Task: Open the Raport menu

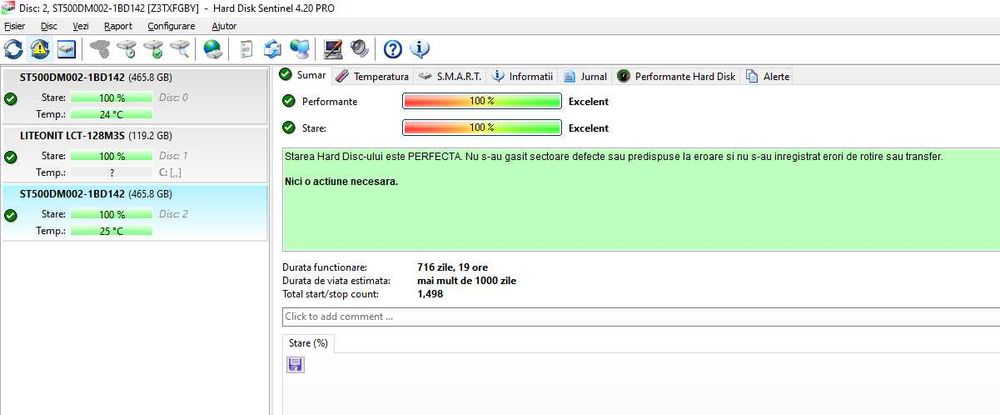Action: [118, 26]
